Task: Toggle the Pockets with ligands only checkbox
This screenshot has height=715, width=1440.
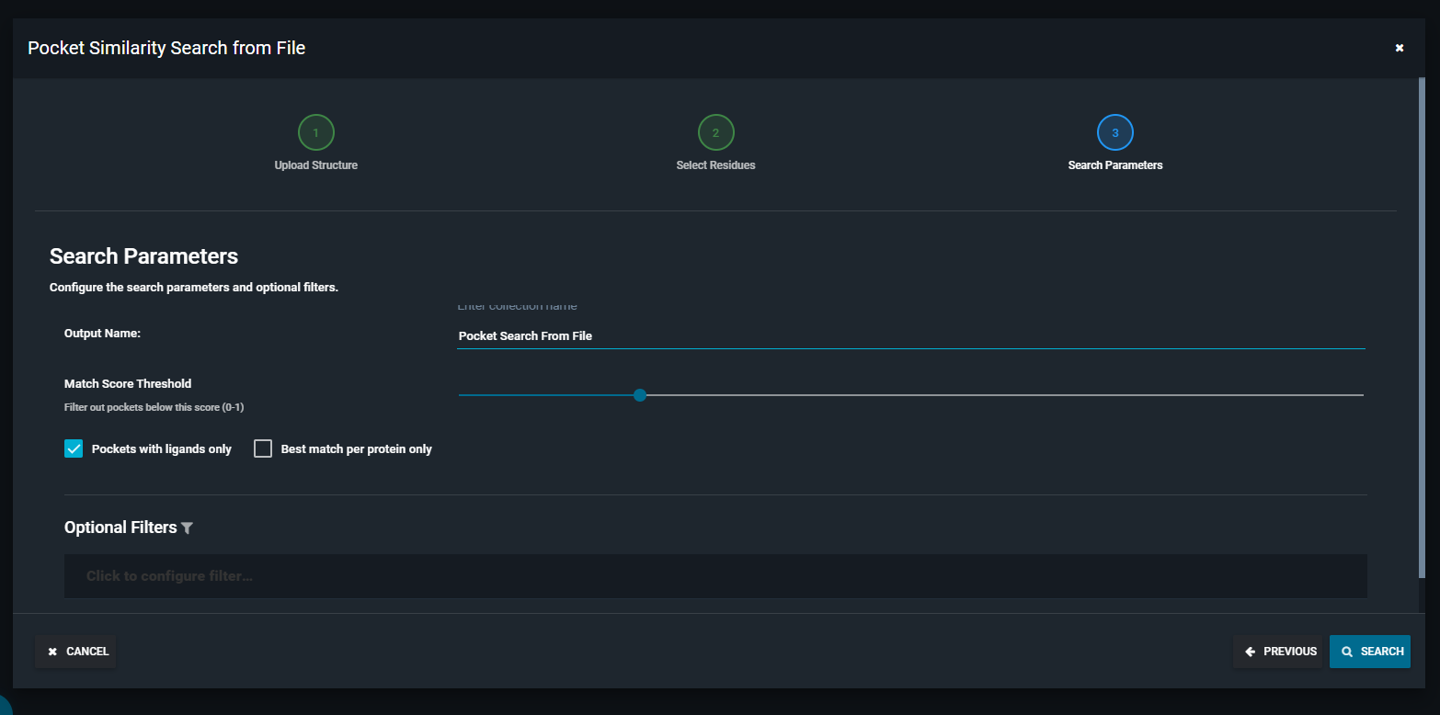Action: (74, 449)
